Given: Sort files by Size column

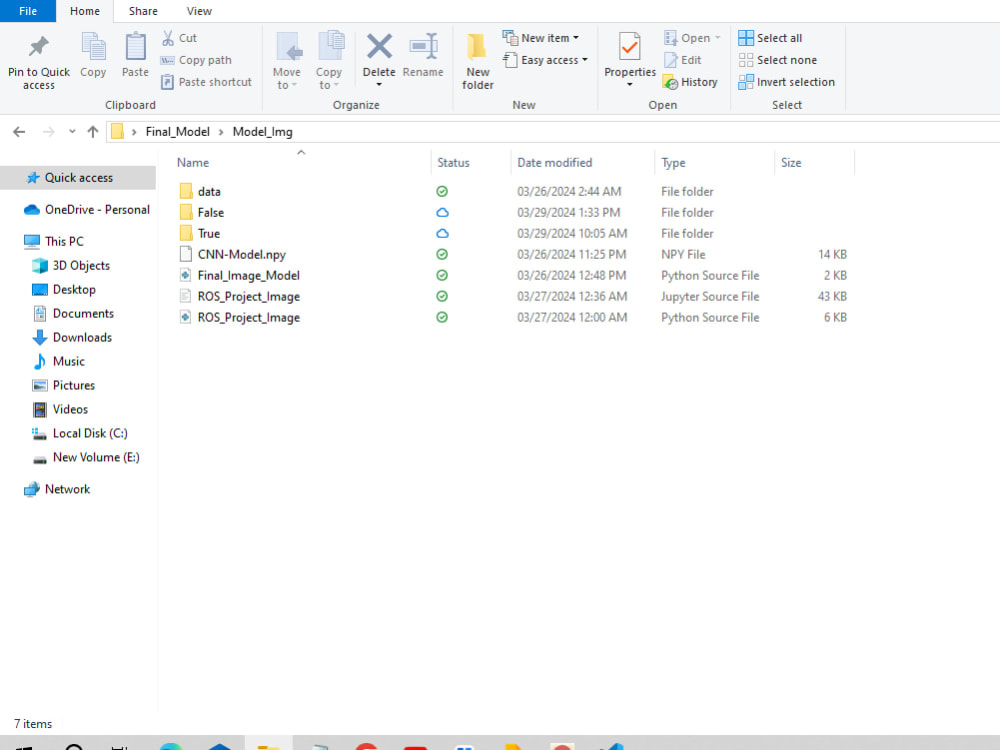Looking at the screenshot, I should 791,163.
